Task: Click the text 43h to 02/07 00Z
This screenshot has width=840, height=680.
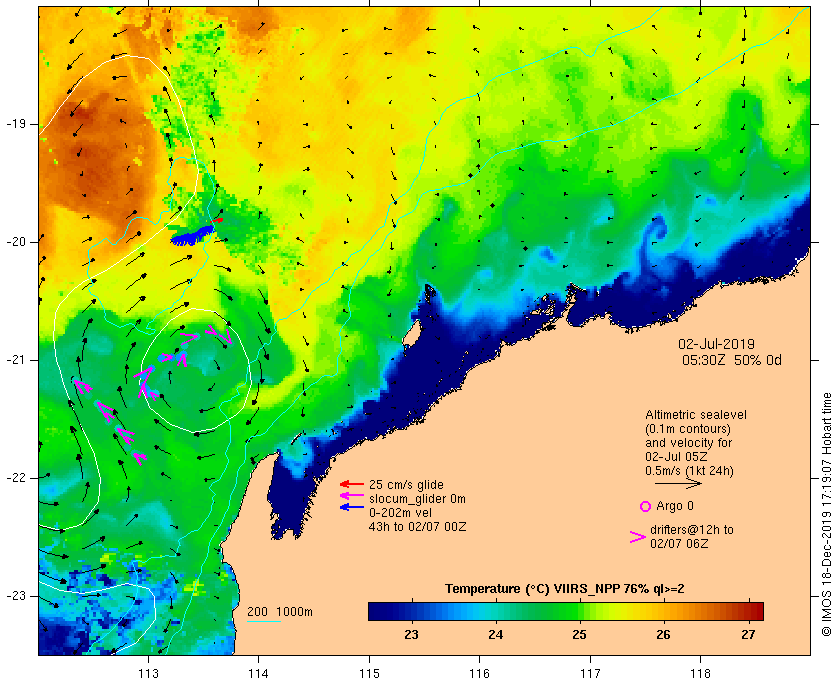Action: point(417,527)
